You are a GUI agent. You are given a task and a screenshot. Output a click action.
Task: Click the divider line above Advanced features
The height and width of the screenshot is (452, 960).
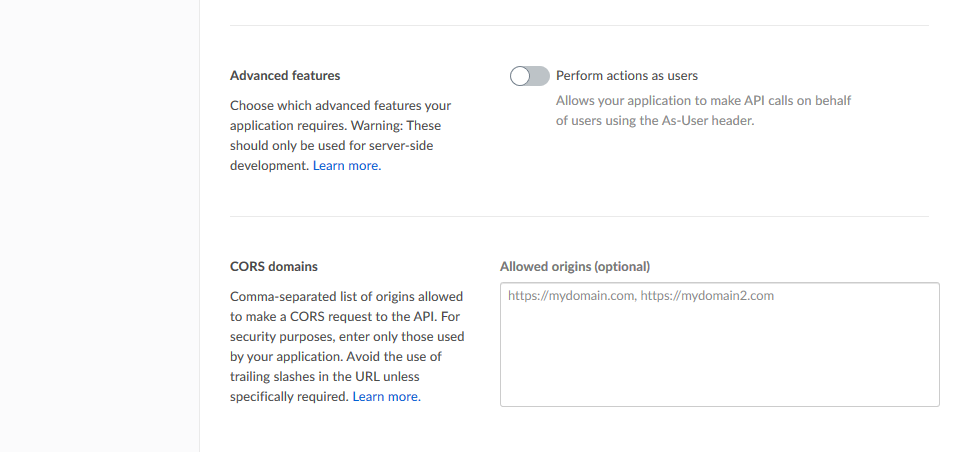(x=579, y=25)
